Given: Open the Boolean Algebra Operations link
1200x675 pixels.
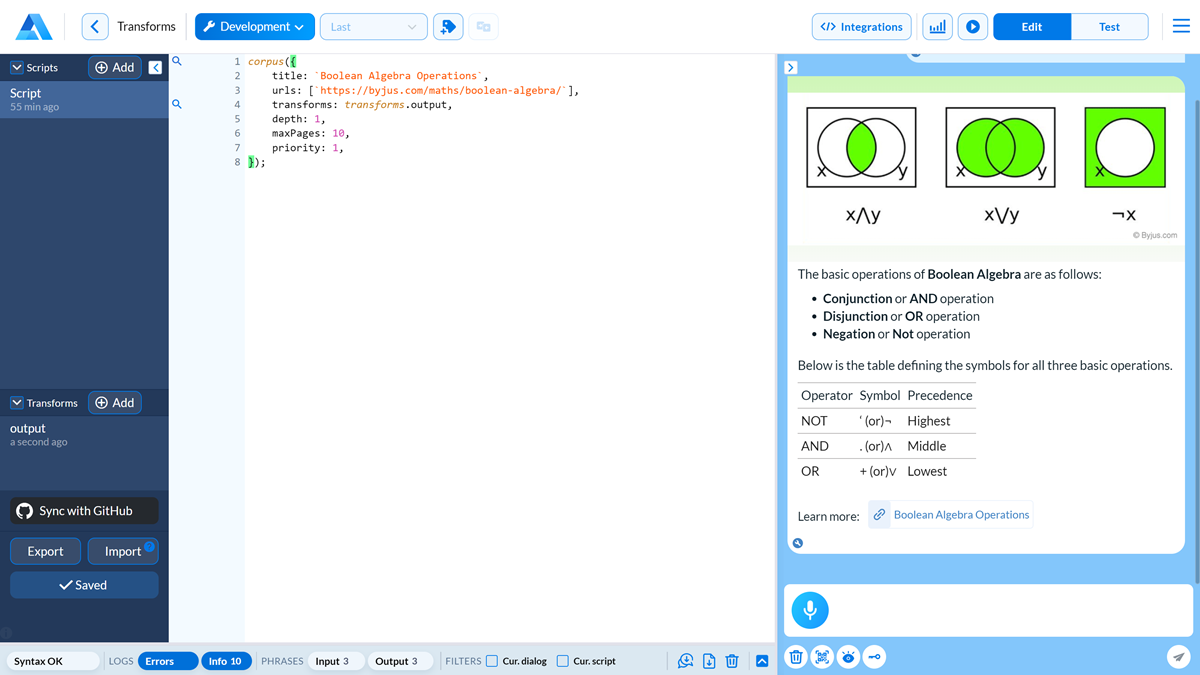Looking at the screenshot, I should (960, 515).
